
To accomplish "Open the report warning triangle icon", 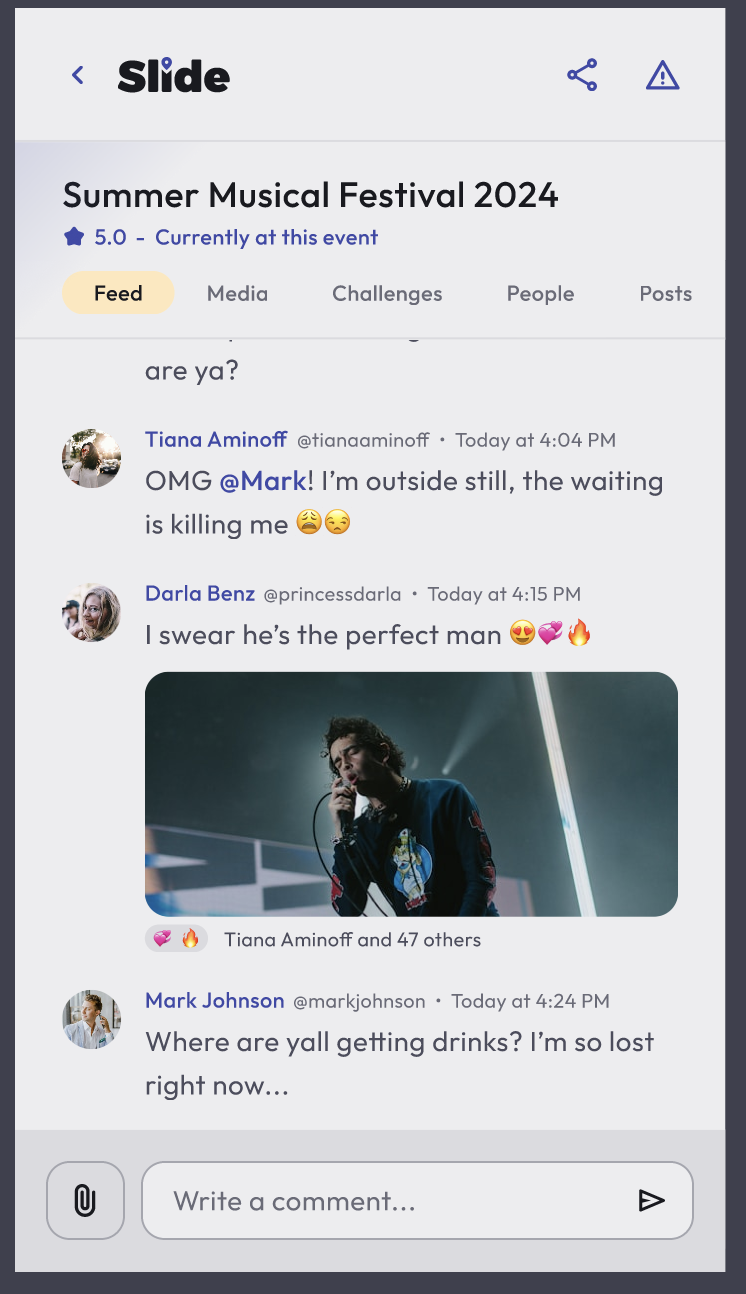I will click(x=663, y=75).
